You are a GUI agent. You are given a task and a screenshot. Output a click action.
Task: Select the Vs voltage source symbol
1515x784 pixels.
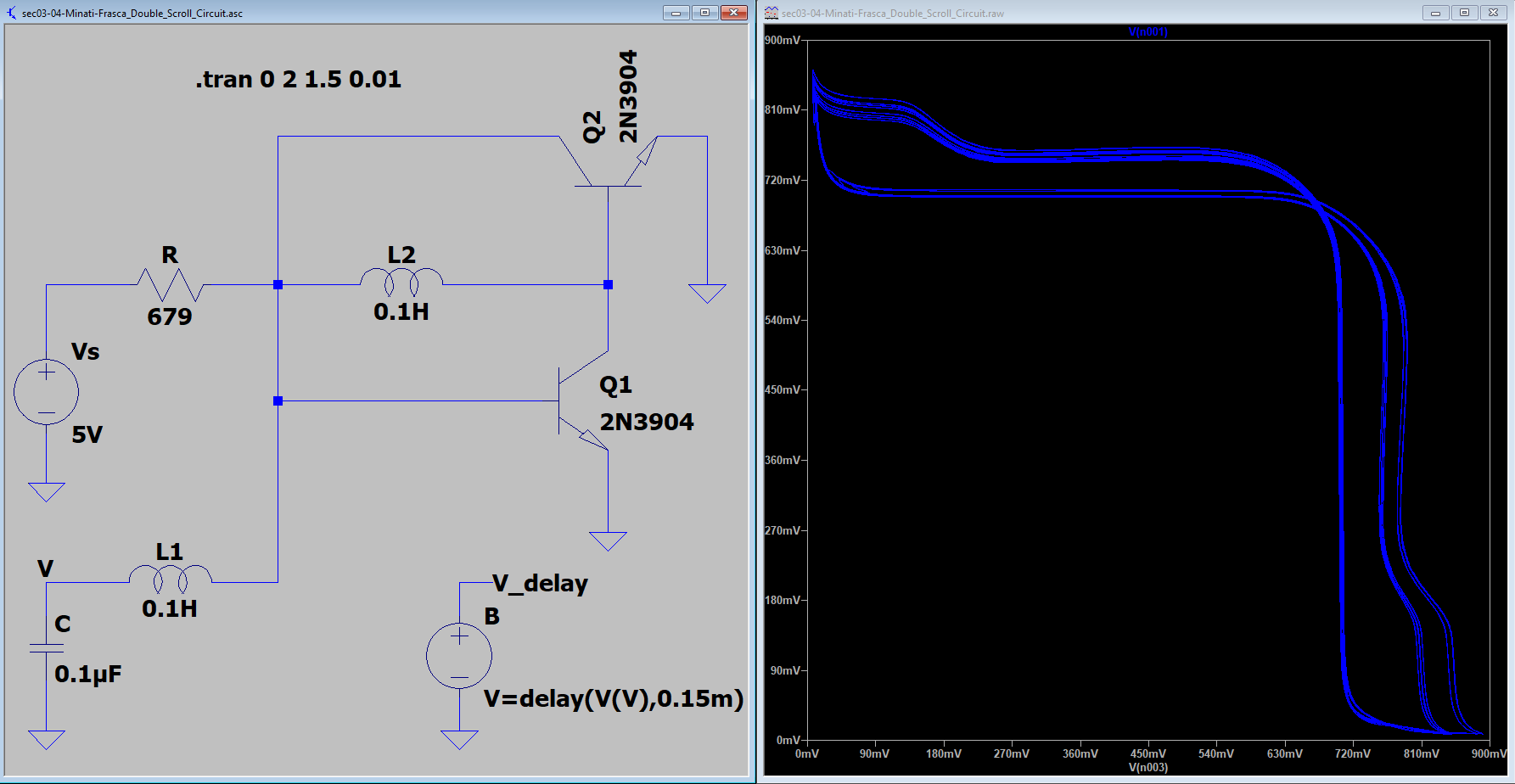46,392
